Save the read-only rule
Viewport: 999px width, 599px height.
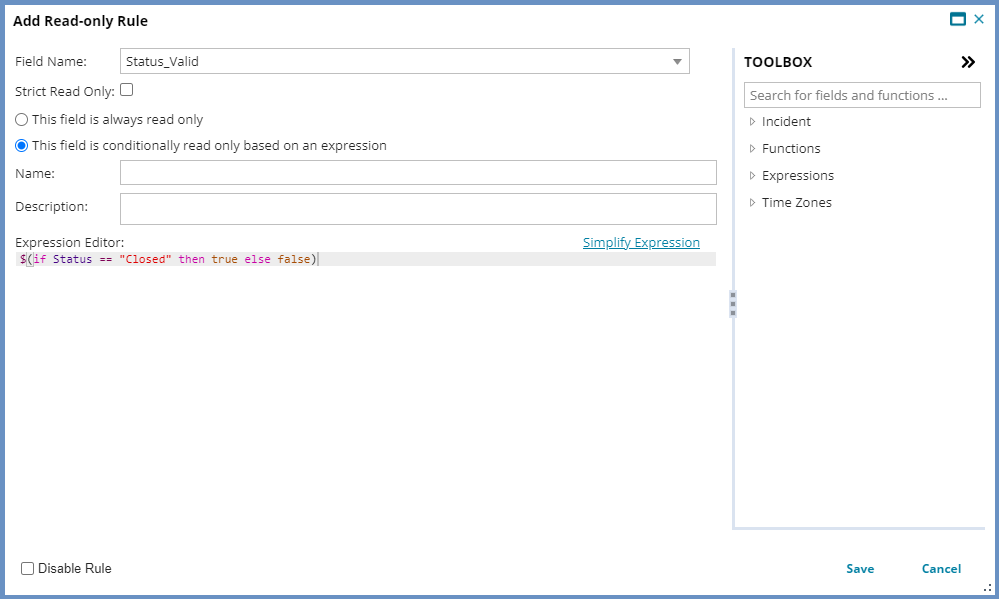[x=859, y=569]
